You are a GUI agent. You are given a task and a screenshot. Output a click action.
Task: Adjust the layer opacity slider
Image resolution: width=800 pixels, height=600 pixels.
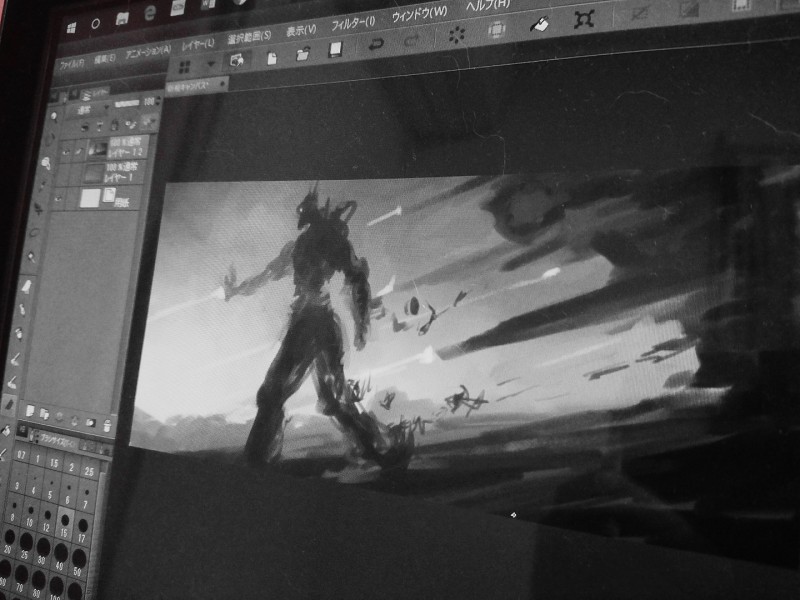(x=127, y=103)
